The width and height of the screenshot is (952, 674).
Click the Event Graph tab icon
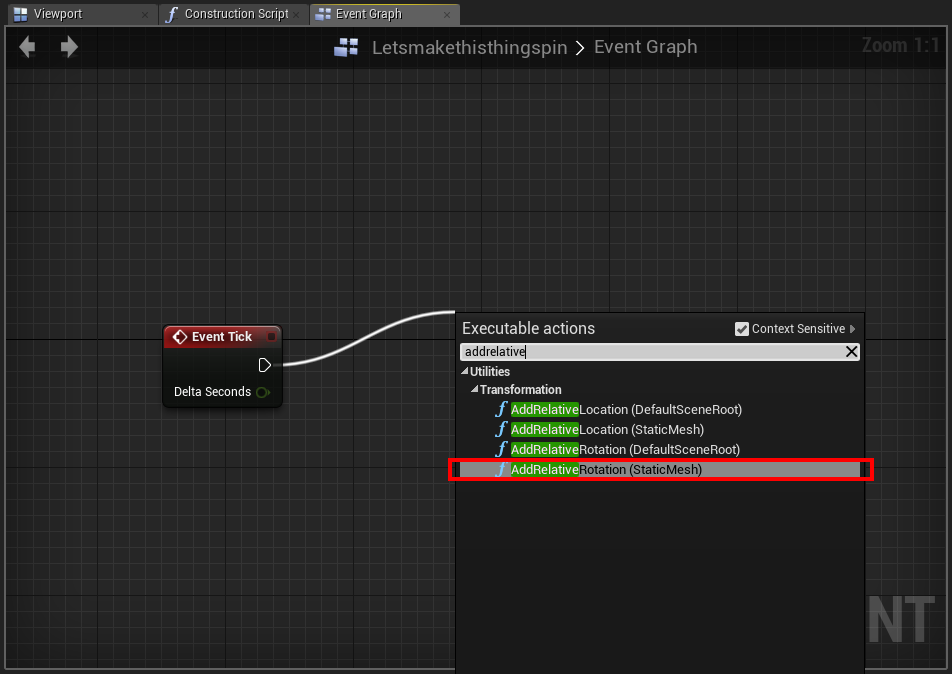323,14
